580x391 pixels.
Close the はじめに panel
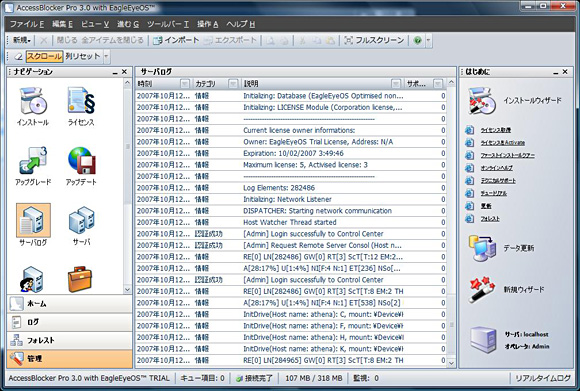[565, 72]
